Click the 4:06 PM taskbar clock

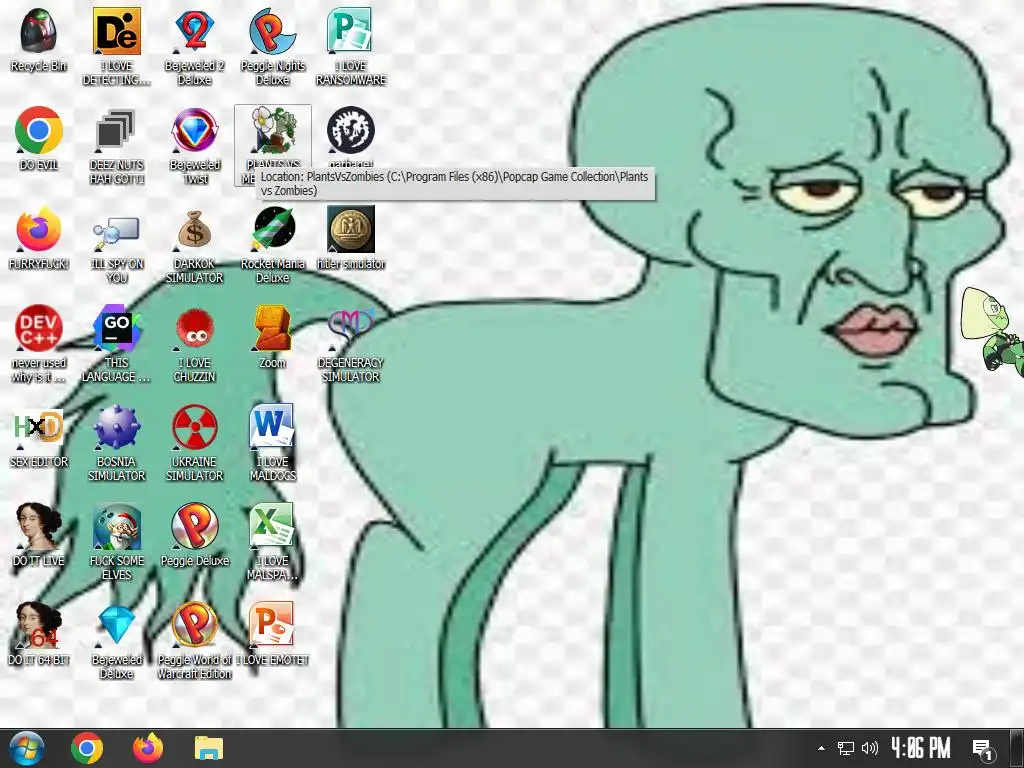pyautogui.click(x=921, y=748)
